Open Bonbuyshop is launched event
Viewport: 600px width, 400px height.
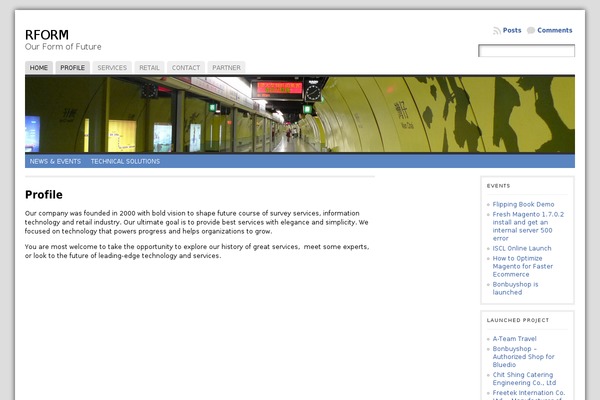point(515,288)
